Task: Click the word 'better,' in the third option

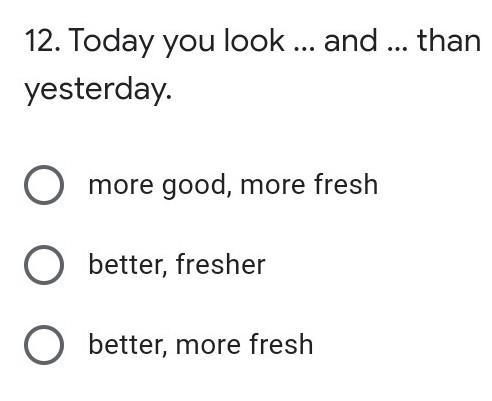Action: [128, 345]
